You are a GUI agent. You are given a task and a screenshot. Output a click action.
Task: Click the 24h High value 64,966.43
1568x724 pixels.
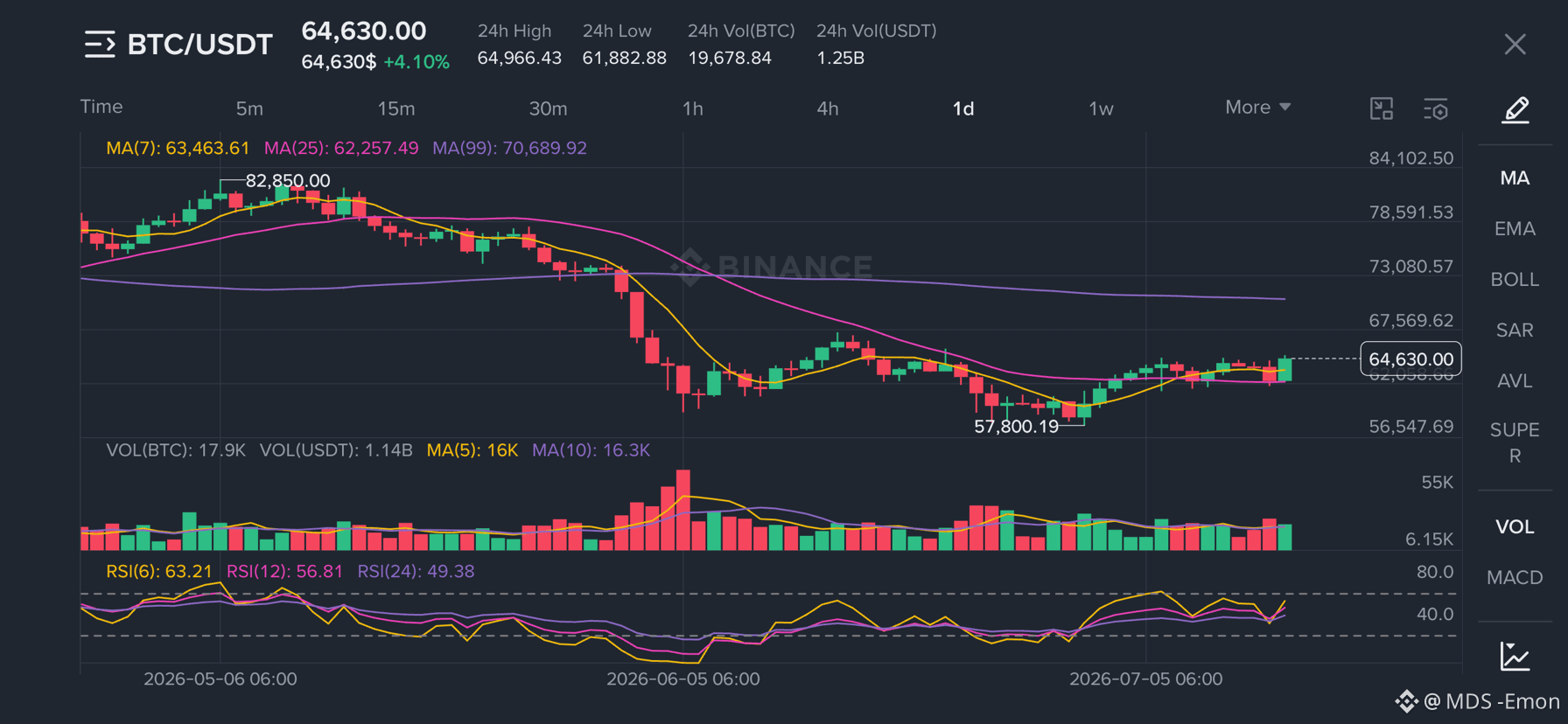coord(519,58)
